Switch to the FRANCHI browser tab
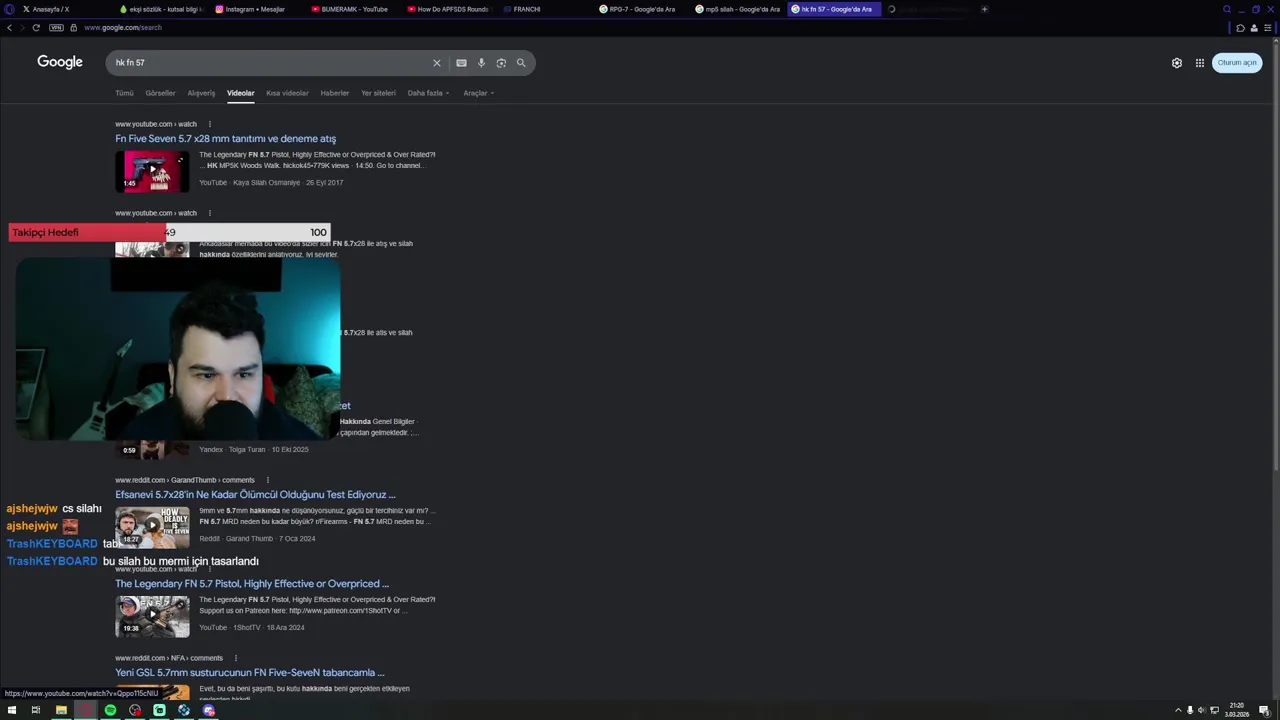Screen dimensions: 1280x720 (x=544, y=9)
